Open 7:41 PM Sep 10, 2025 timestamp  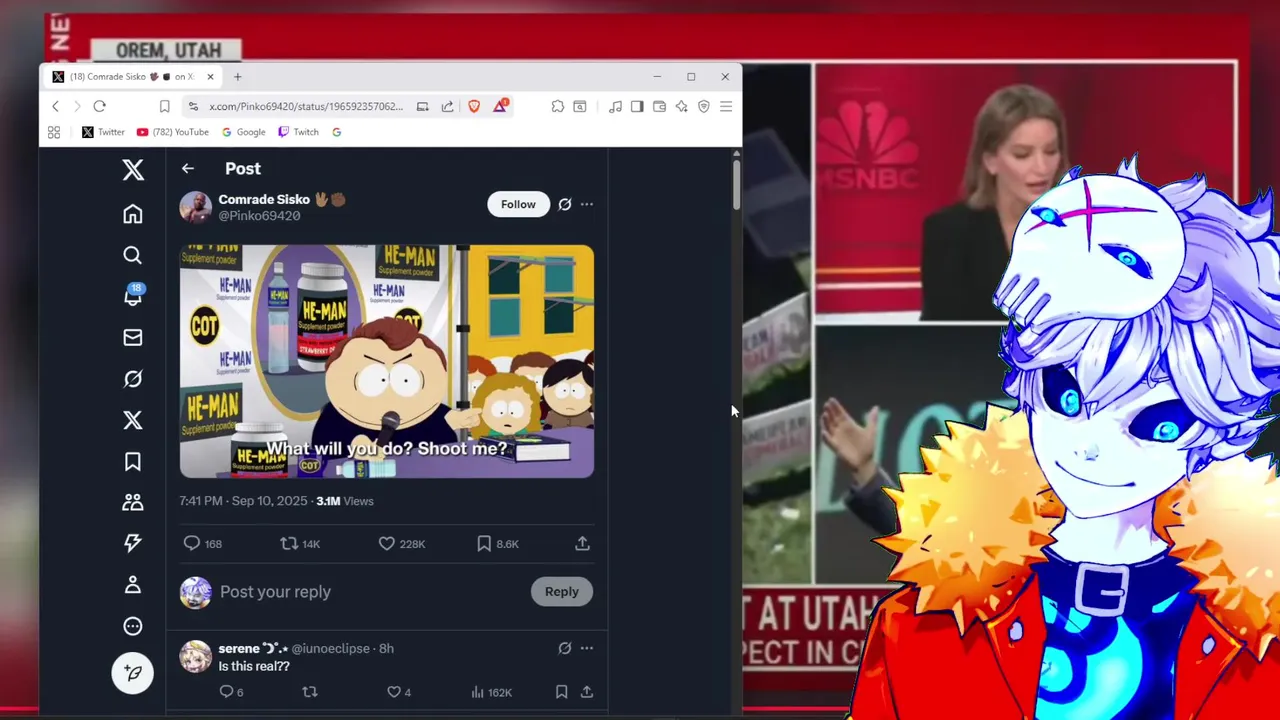click(x=245, y=501)
